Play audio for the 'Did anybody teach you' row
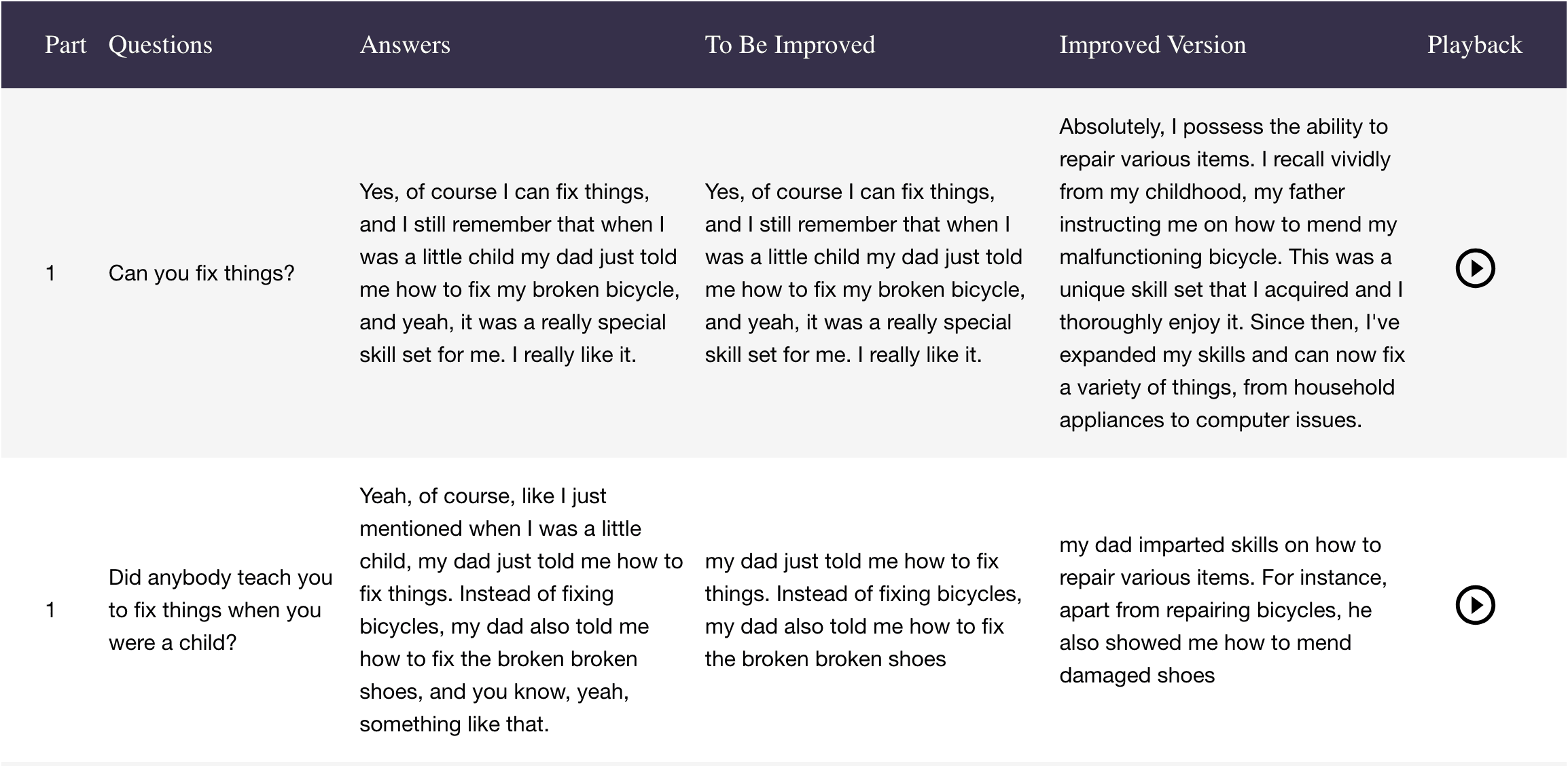This screenshot has height=766, width=1568. click(1475, 604)
